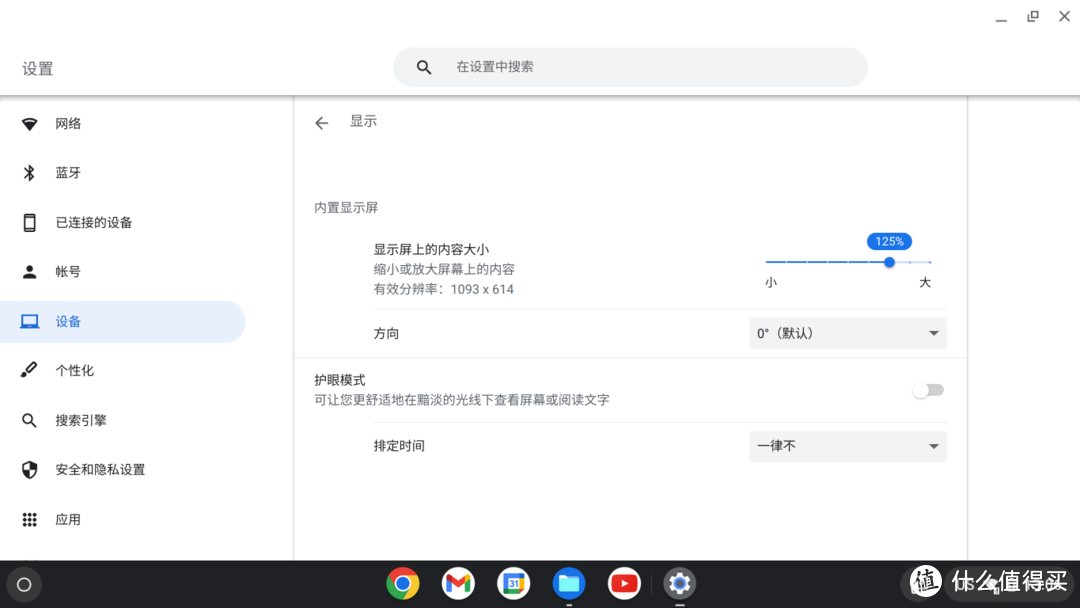Viewport: 1080px width, 608px height.
Task: Expand the 排定时间 schedule dropdown
Action: pos(847,446)
